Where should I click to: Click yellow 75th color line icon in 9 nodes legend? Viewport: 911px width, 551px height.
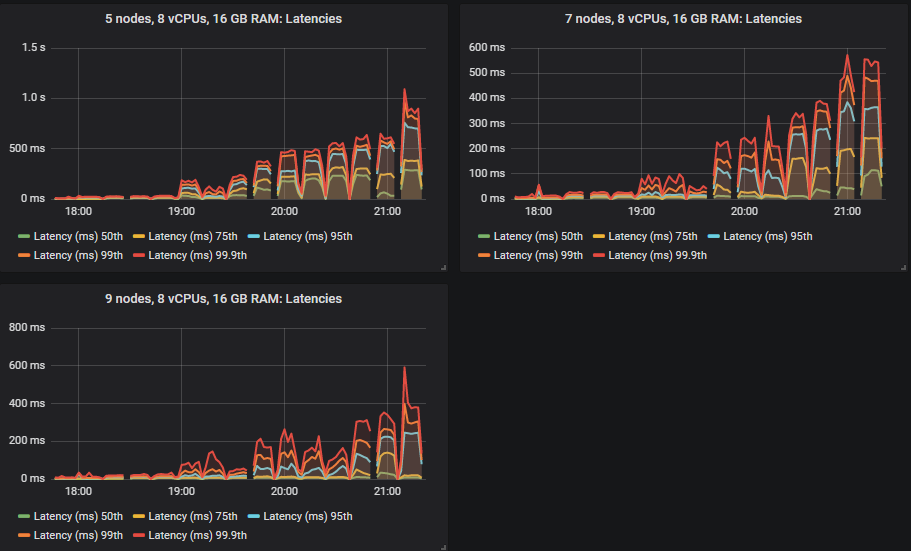[x=139, y=517]
